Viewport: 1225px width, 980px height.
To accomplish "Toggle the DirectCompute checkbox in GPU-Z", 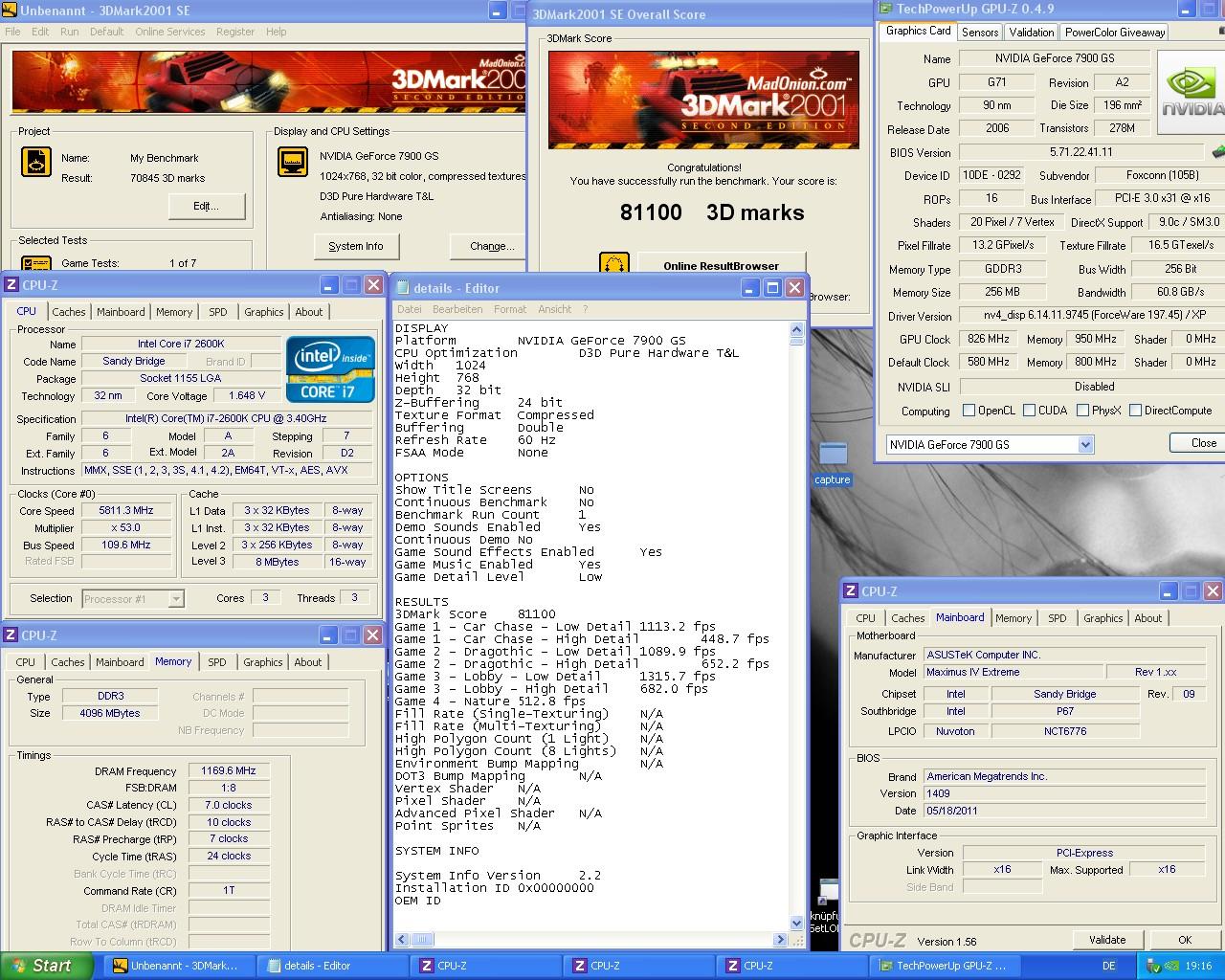I will click(1135, 411).
